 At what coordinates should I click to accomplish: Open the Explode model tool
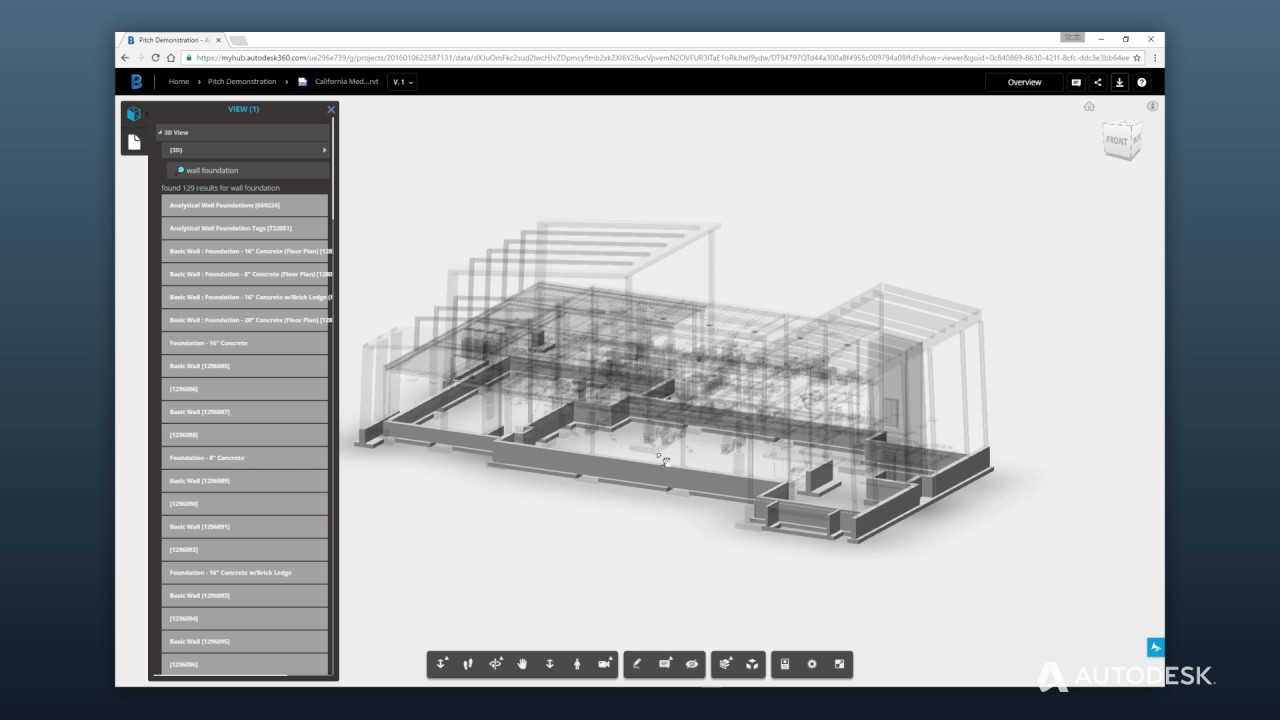point(753,664)
